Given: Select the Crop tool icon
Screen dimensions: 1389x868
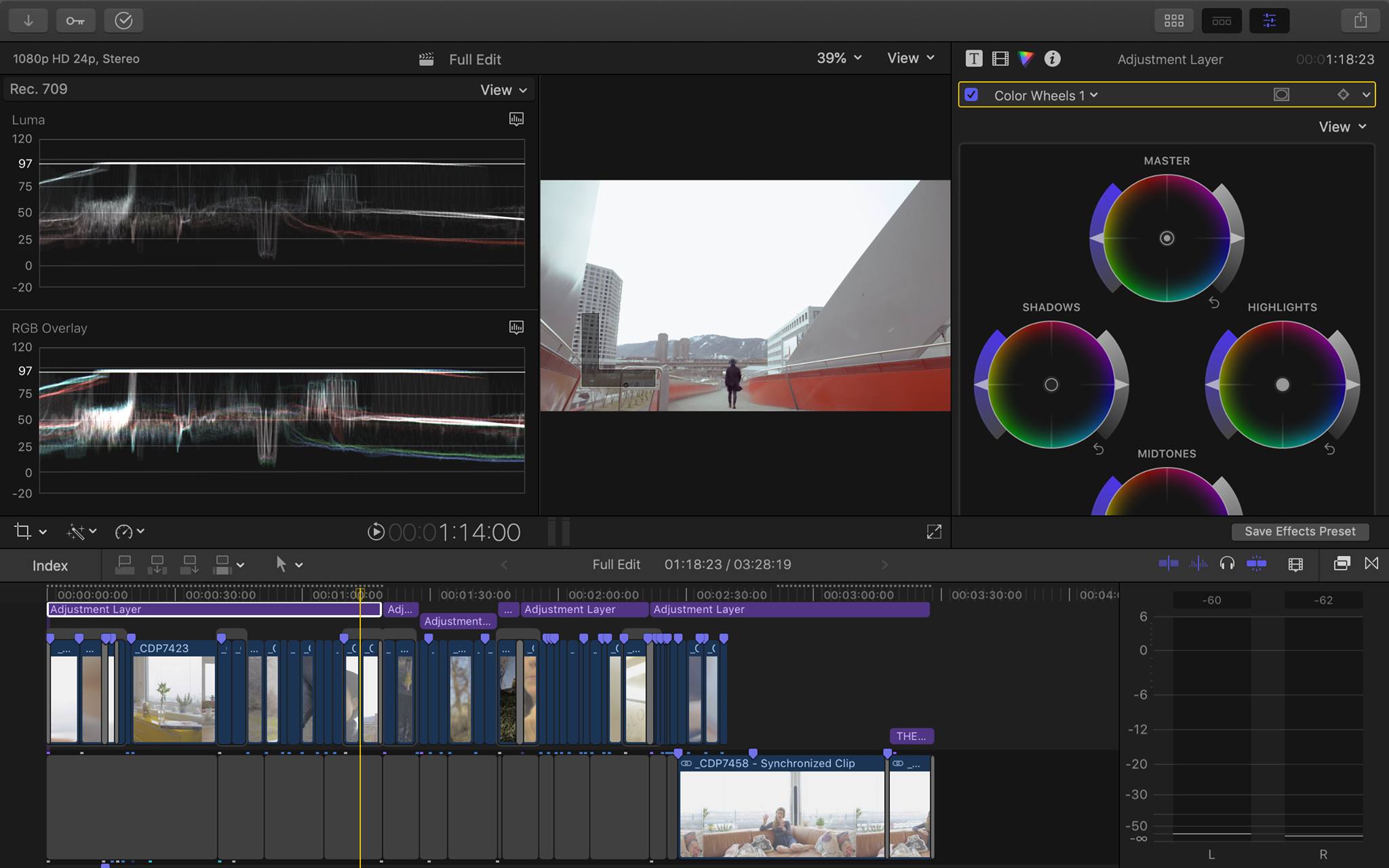Looking at the screenshot, I should 23,532.
